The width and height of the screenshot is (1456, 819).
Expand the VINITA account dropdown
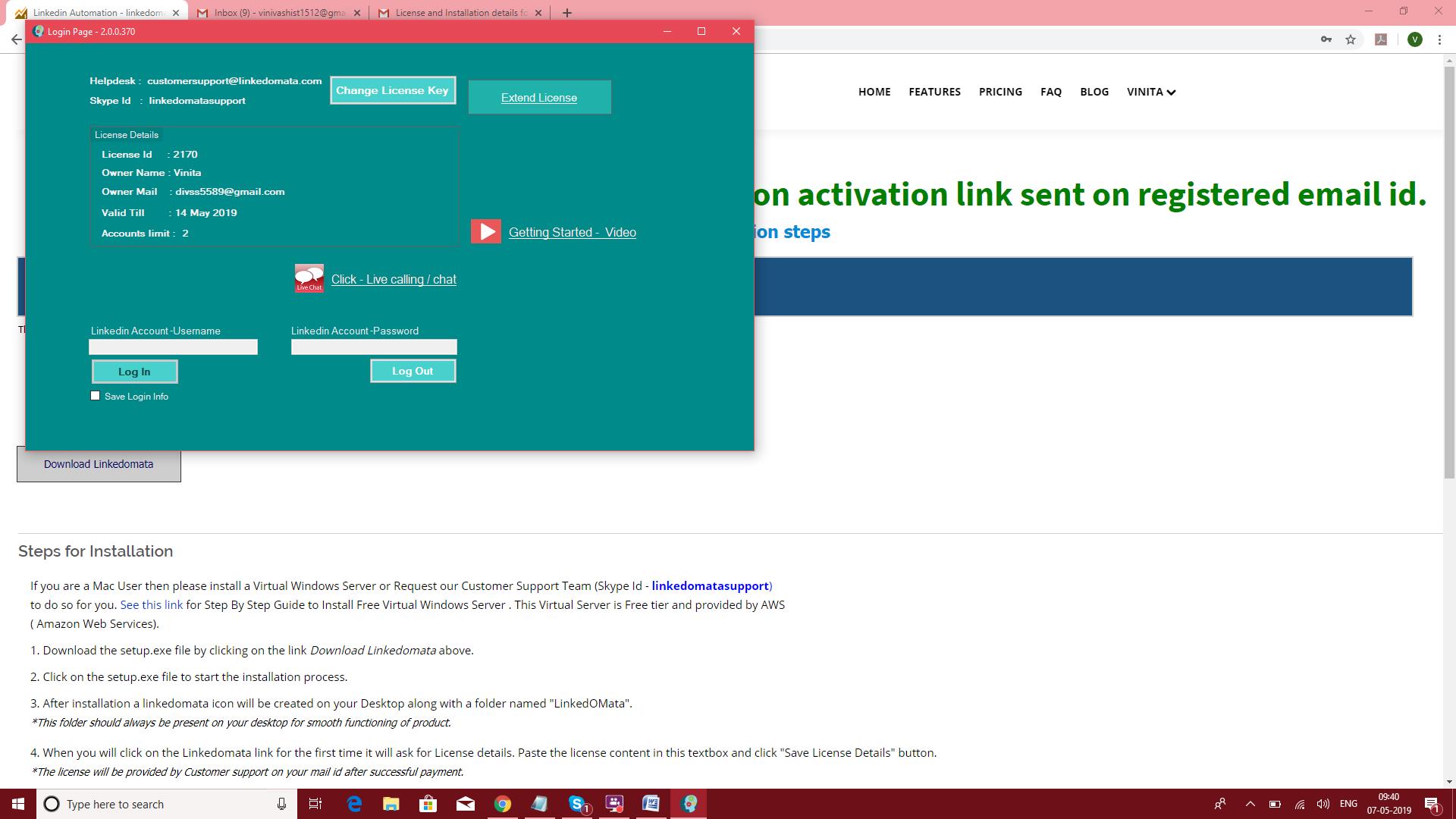click(1151, 92)
